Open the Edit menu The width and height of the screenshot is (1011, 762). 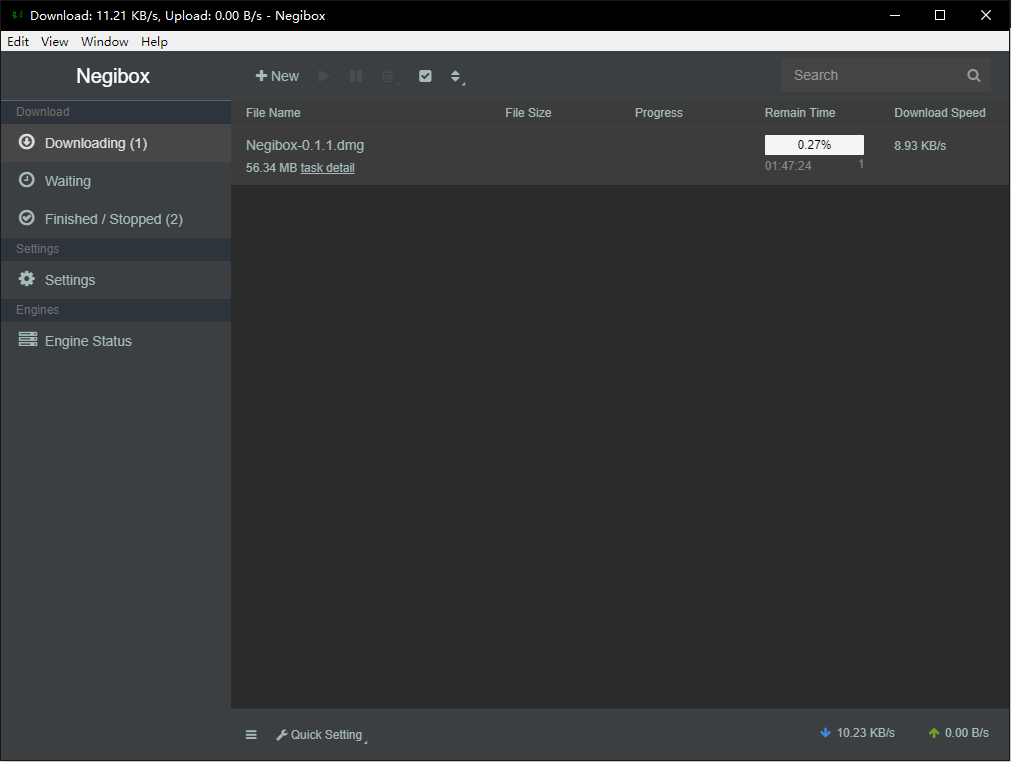(x=18, y=41)
